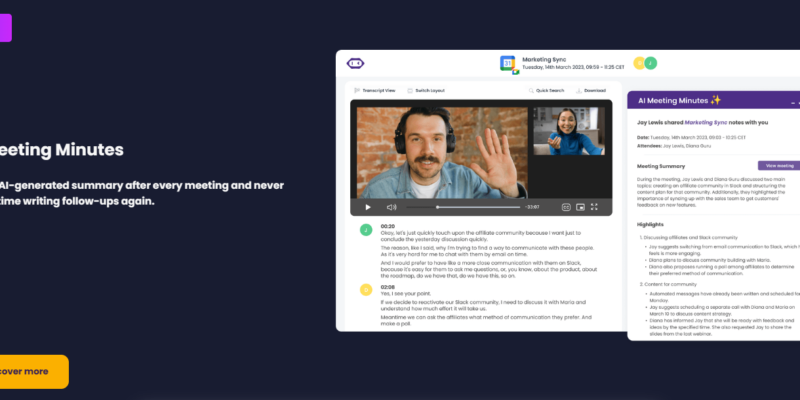Image resolution: width=800 pixels, height=400 pixels.
Task: Click the Download arrow icon
Action: pos(579,90)
